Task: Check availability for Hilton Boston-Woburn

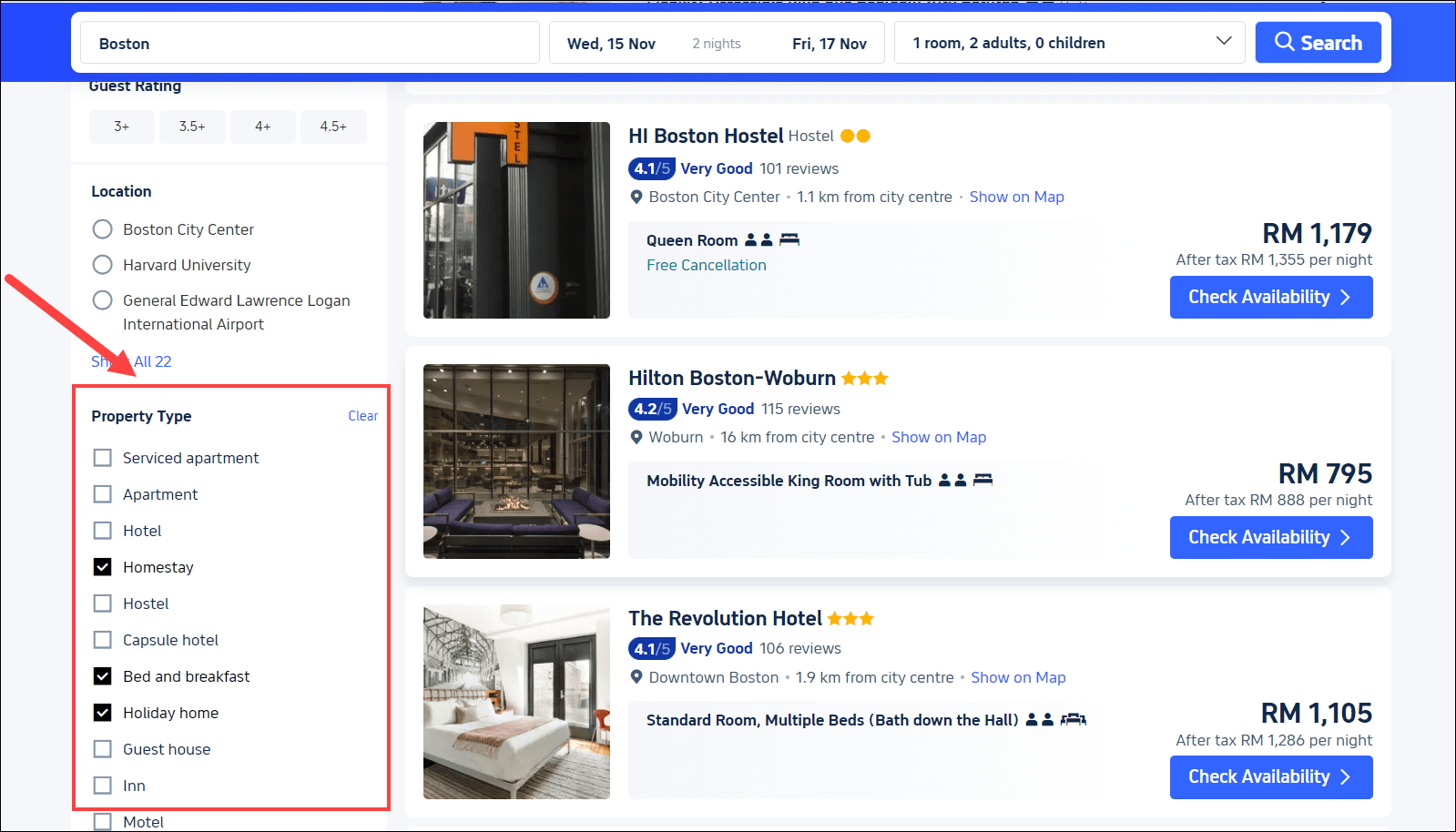Action: 1271,538
